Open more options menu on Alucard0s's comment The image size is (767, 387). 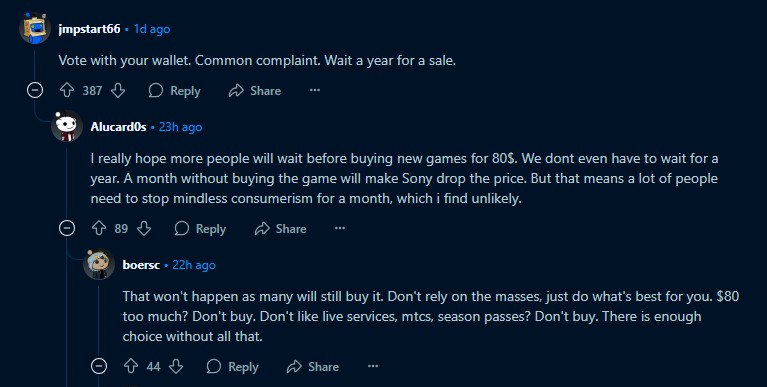pyautogui.click(x=340, y=228)
